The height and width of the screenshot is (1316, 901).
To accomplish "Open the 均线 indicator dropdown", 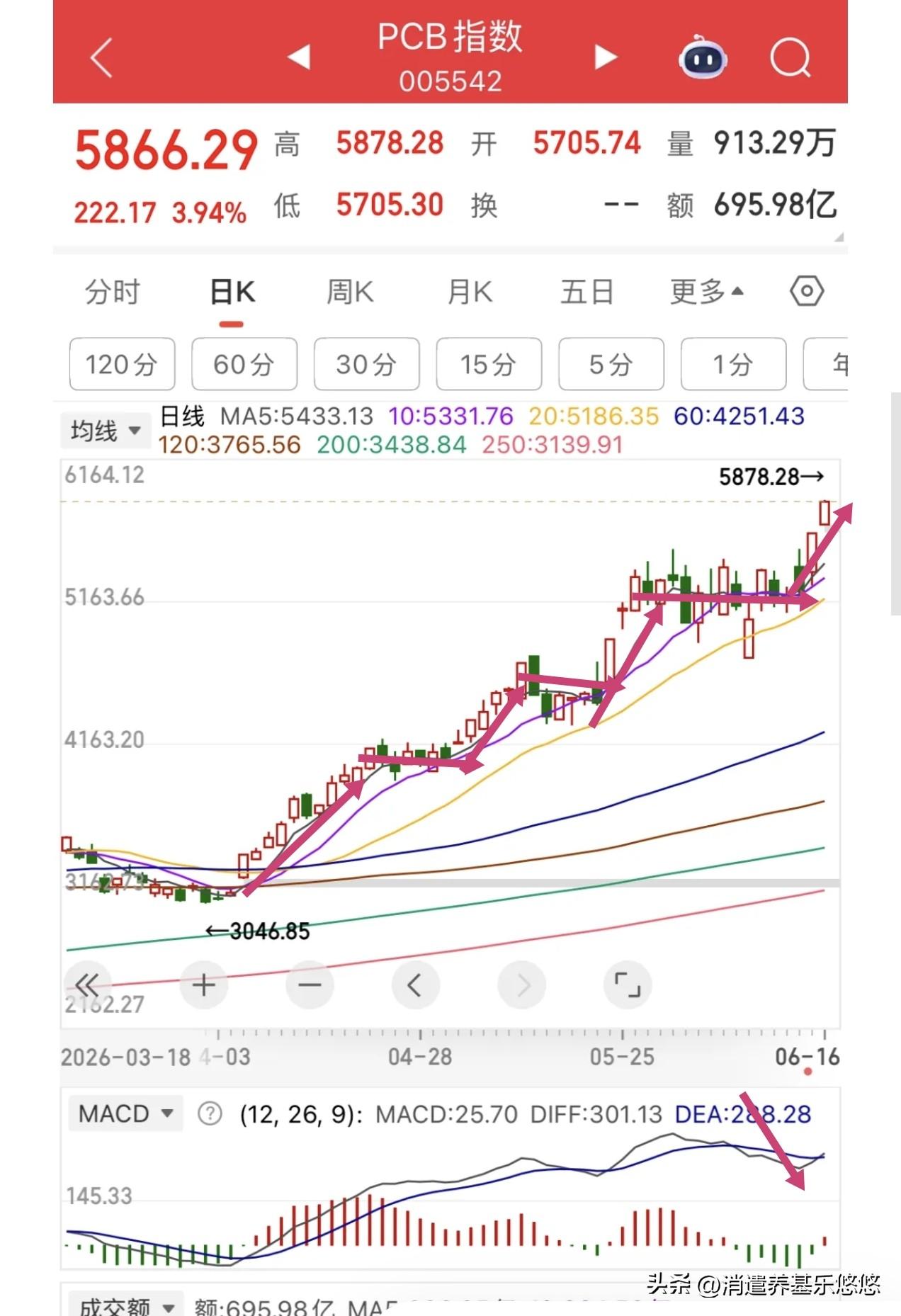I will (105, 430).
